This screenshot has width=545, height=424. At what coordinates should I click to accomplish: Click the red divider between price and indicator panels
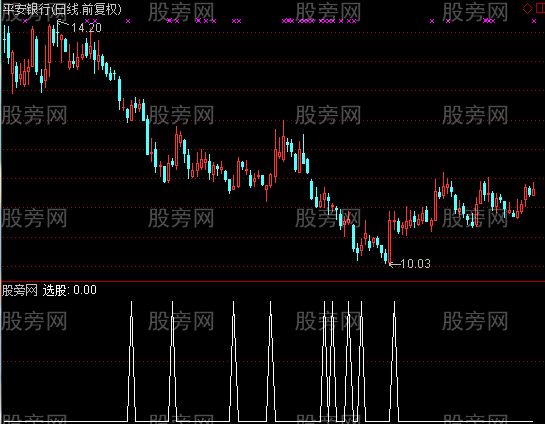[272, 281]
